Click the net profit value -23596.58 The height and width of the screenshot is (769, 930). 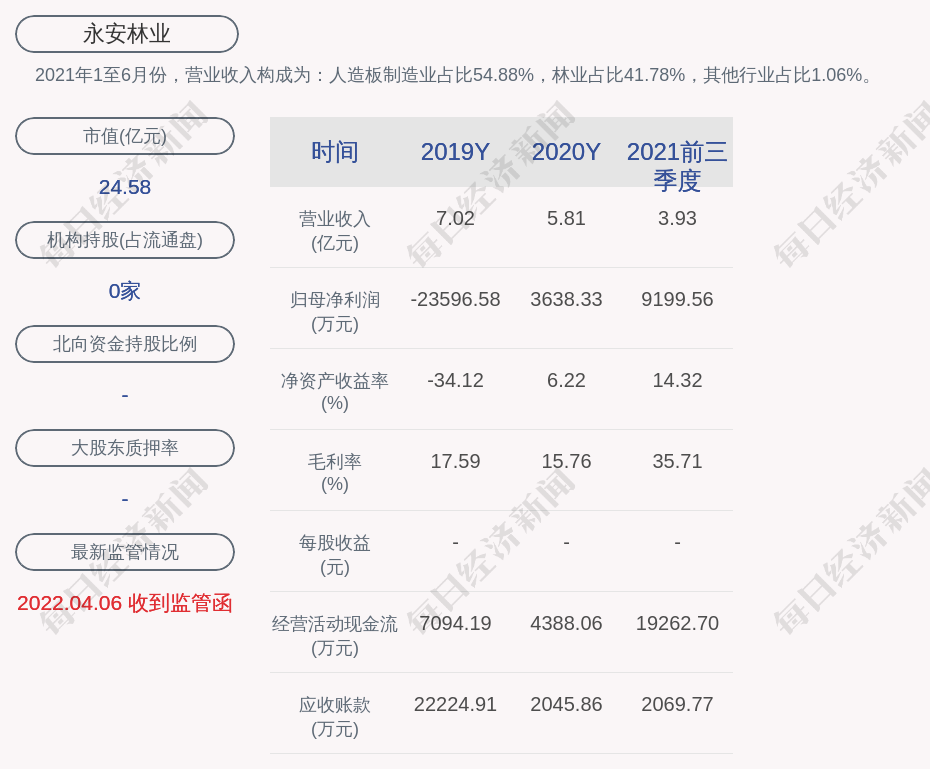point(456,299)
